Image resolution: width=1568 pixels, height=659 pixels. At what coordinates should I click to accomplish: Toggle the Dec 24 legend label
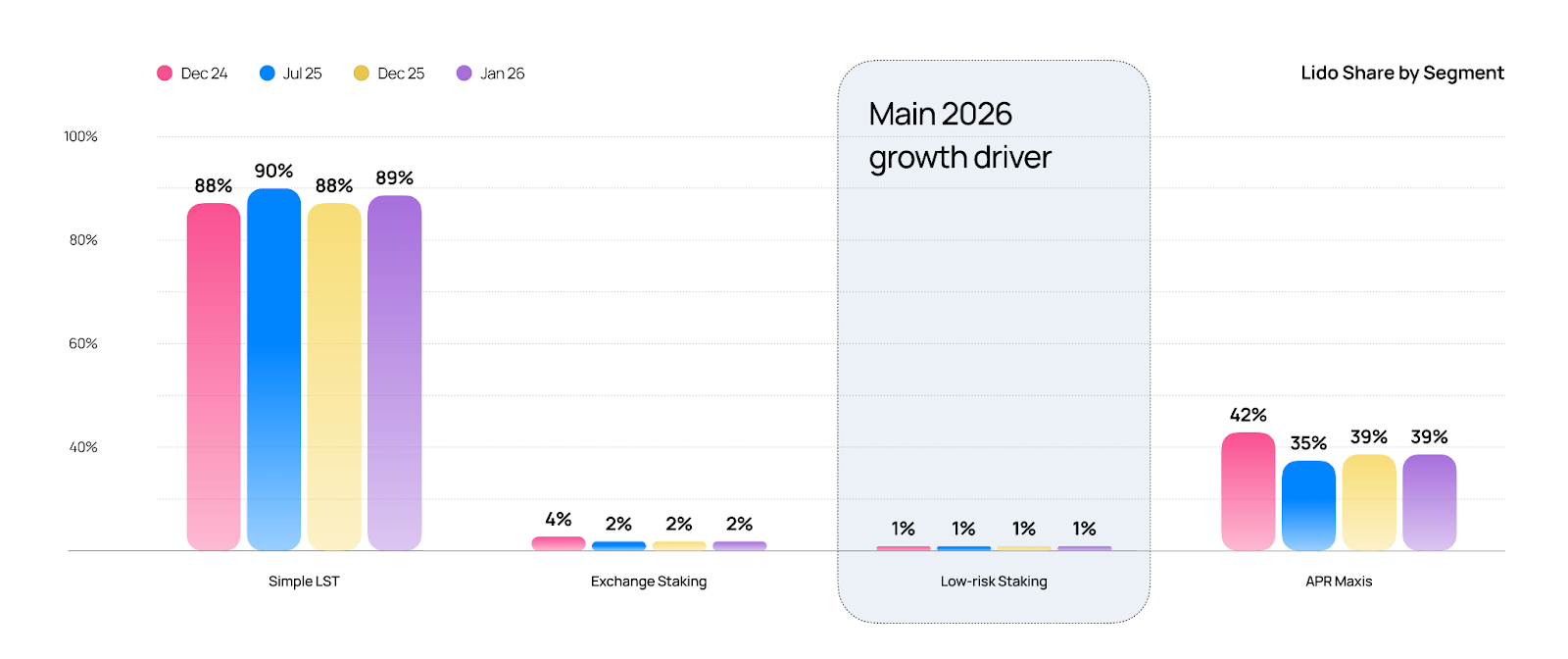[204, 74]
